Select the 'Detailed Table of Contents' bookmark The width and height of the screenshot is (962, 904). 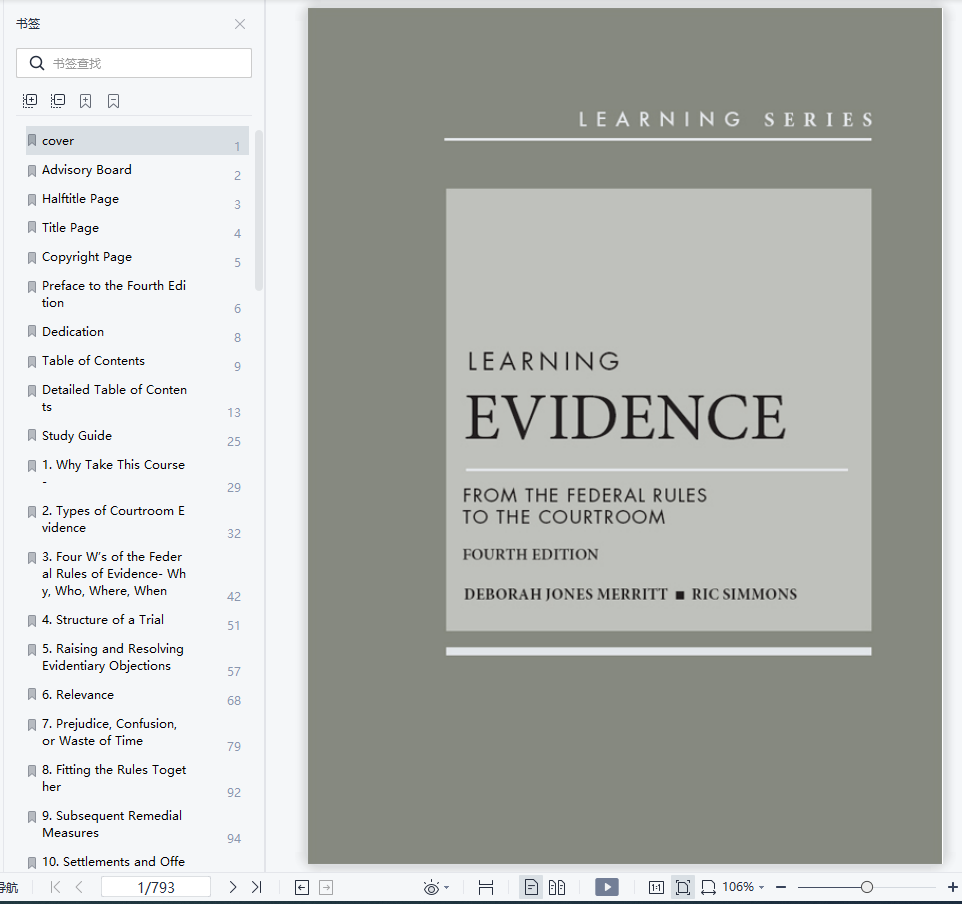(x=137, y=398)
